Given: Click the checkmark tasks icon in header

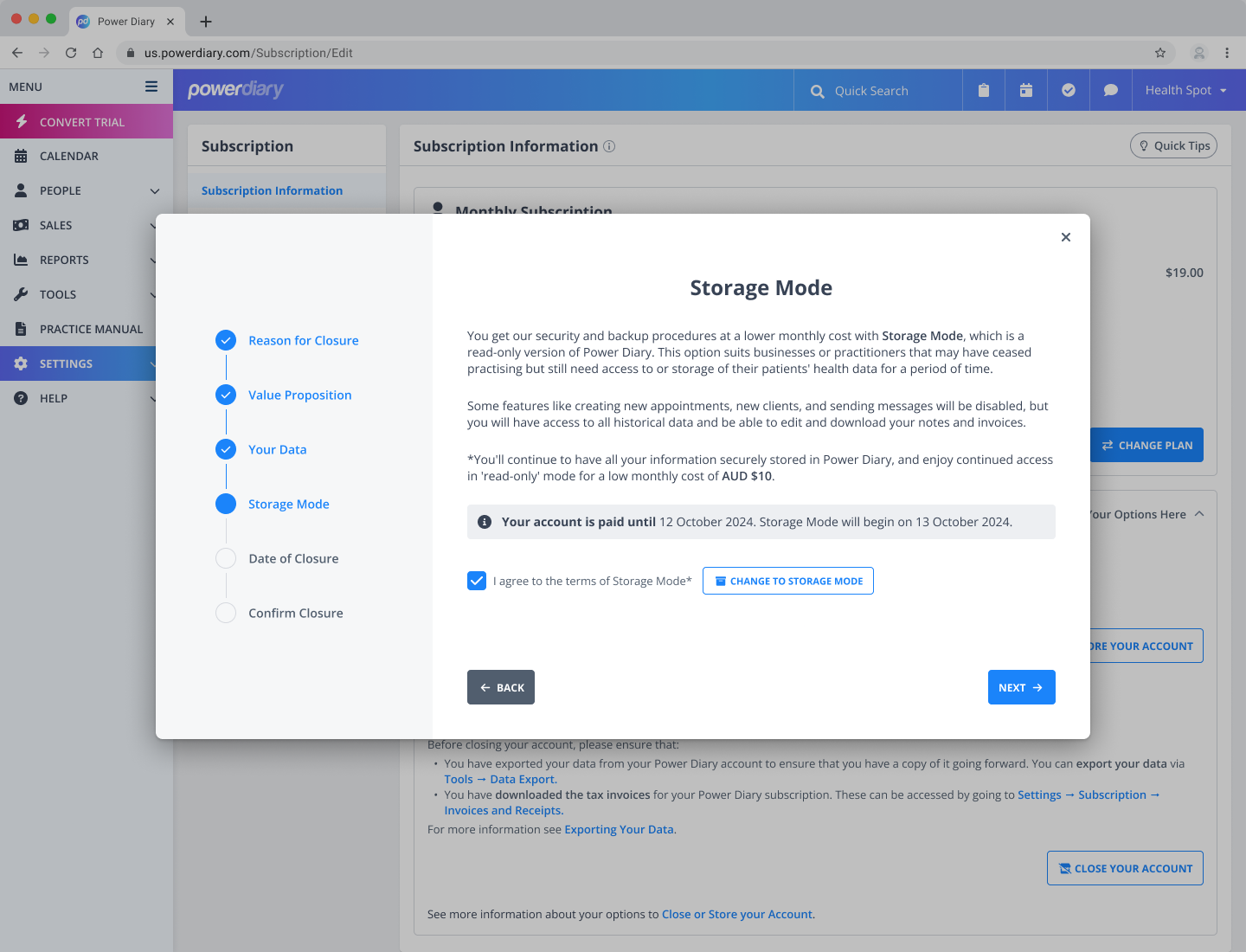Looking at the screenshot, I should [1069, 90].
